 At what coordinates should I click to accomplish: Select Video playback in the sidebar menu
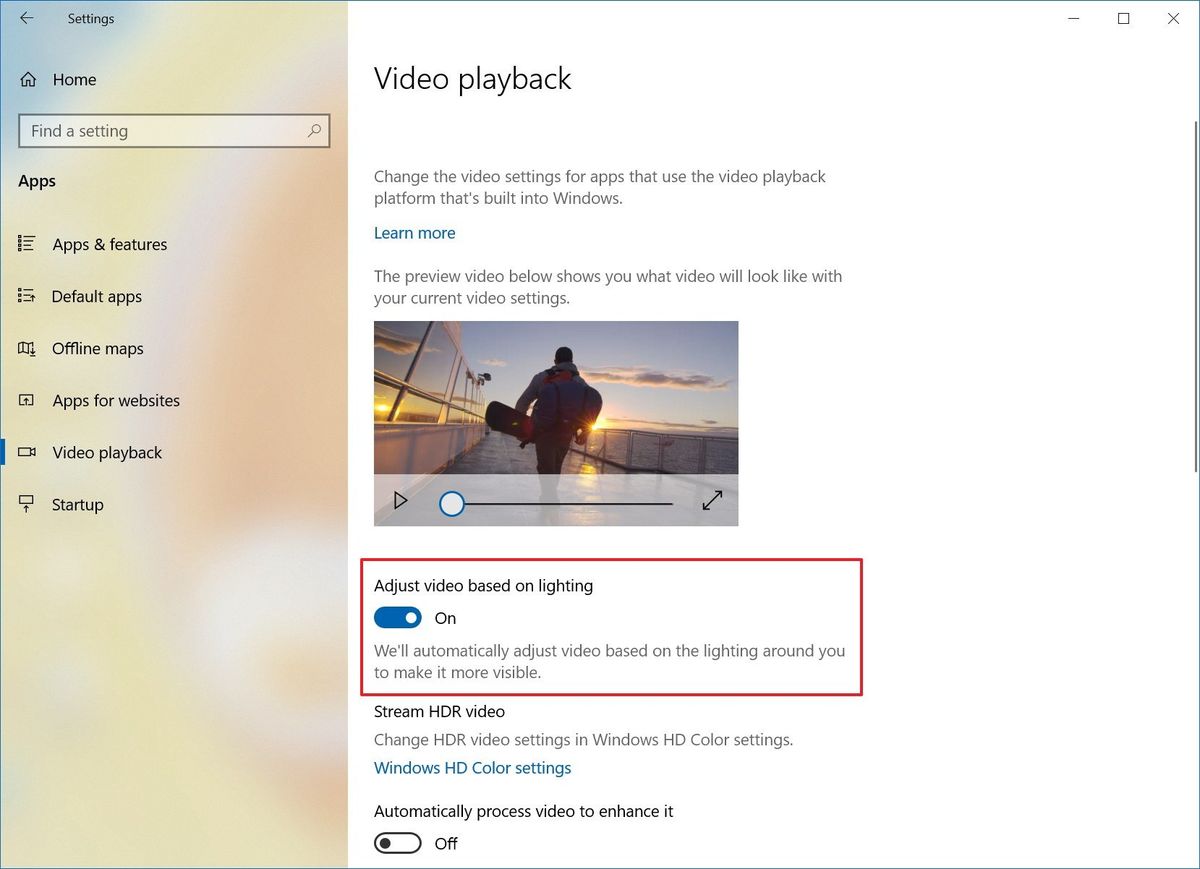click(106, 452)
